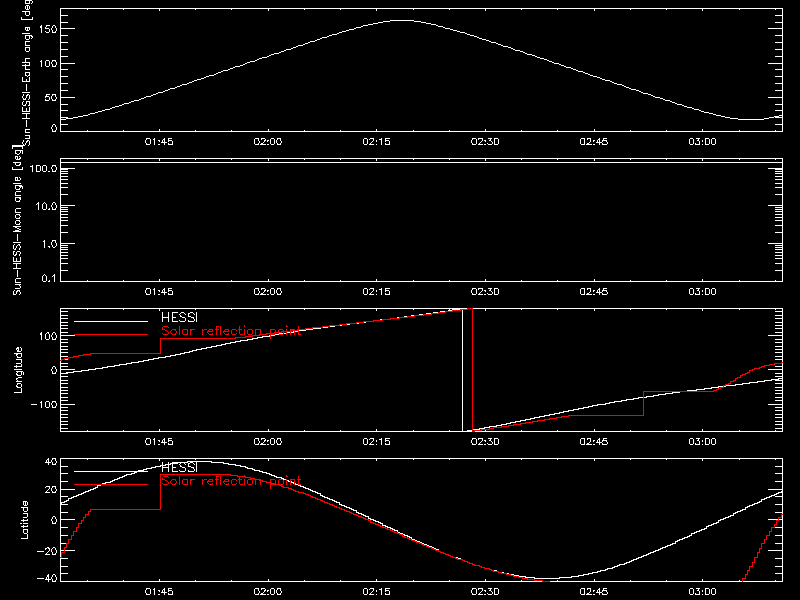Viewport: 800px width, 600px height.
Task: Click 02:15 under the Longitude plot
Action: (377, 441)
